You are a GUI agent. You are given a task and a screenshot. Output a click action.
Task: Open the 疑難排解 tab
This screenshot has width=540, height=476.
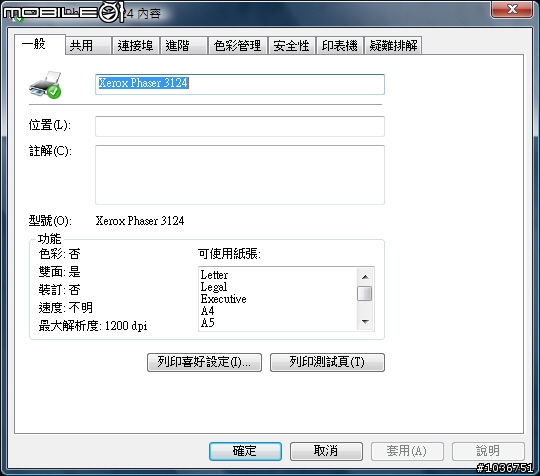click(393, 46)
